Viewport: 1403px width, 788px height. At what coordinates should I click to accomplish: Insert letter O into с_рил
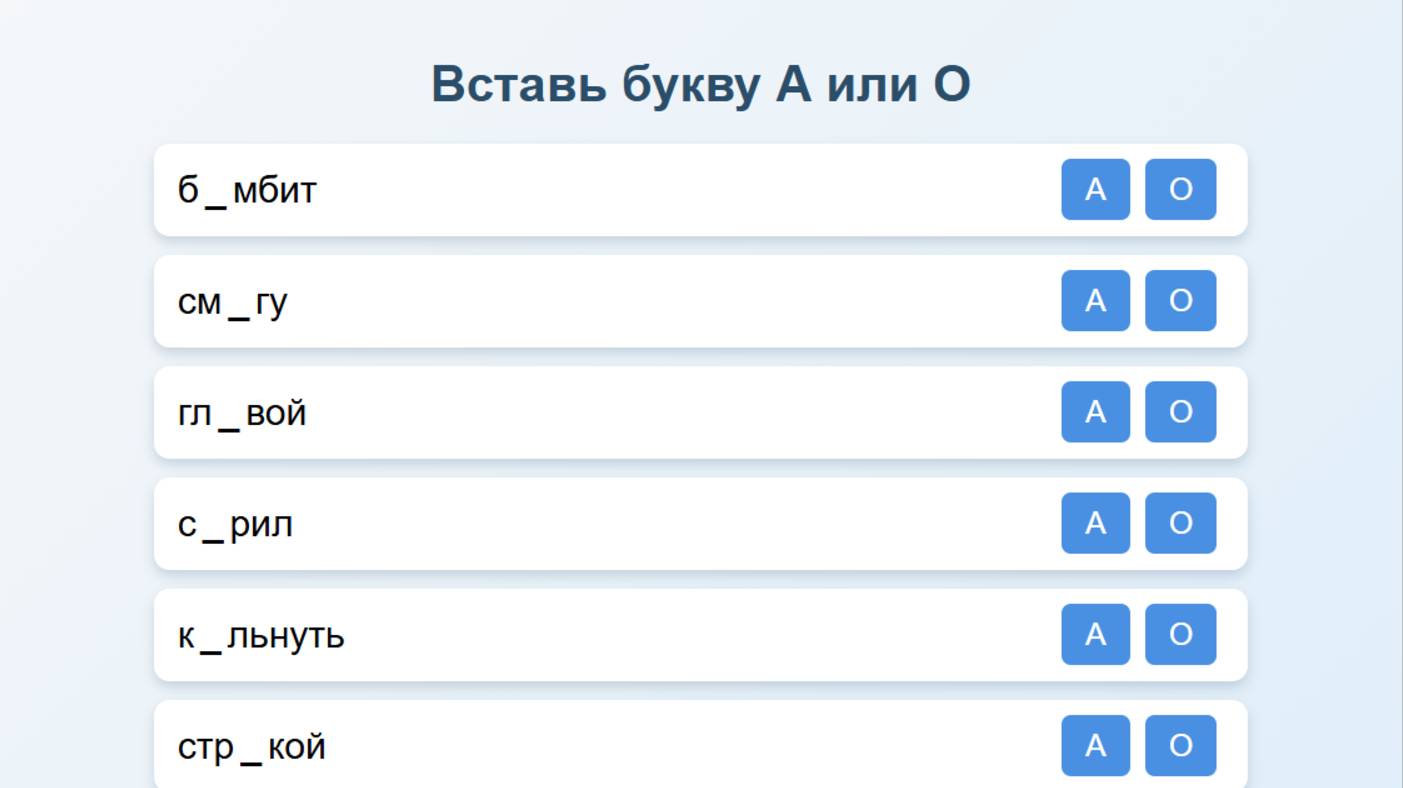click(1180, 523)
